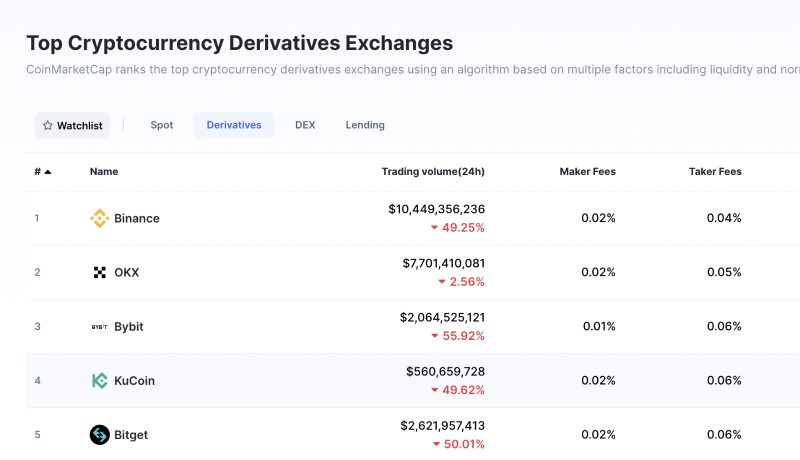This screenshot has width=800, height=460.
Task: Go to the Lending tab
Action: 365,125
